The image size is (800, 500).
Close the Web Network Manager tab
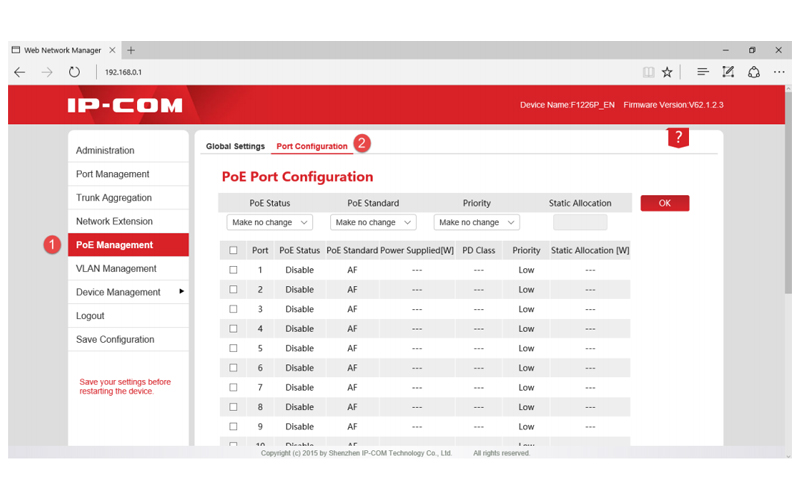point(112,50)
